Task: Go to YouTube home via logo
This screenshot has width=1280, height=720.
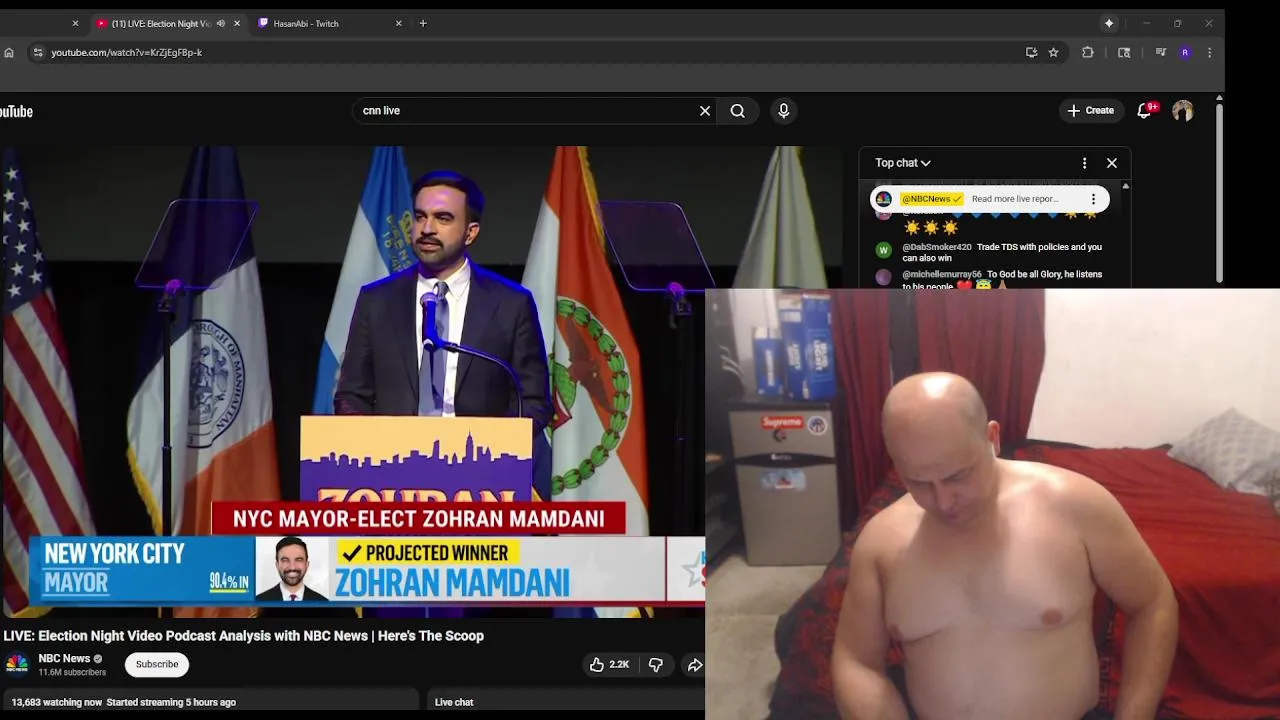Action: [16, 111]
